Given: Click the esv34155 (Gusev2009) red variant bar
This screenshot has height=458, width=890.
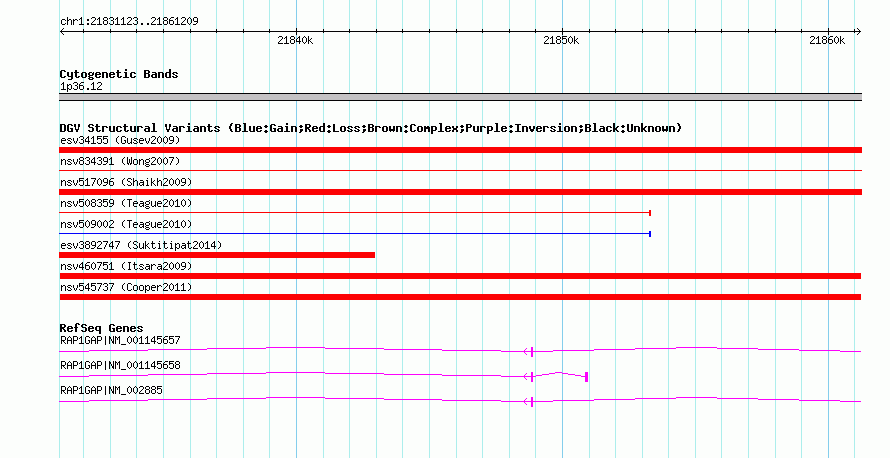Looking at the screenshot, I should coord(460,150).
